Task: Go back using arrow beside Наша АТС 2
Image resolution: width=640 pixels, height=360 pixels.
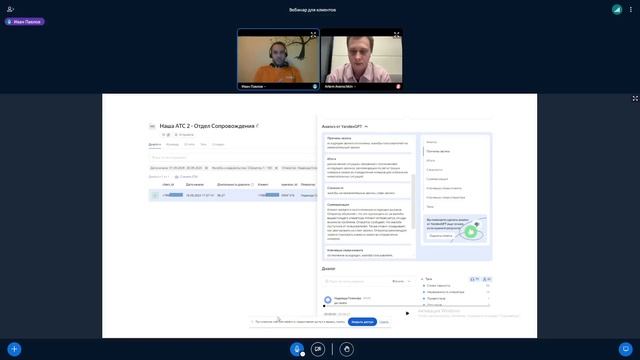Action: [x=152, y=126]
